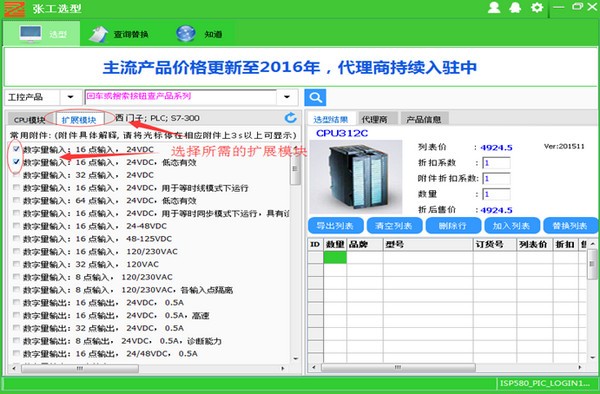
Task: Switch to the 代理商 tab
Action: point(375,119)
